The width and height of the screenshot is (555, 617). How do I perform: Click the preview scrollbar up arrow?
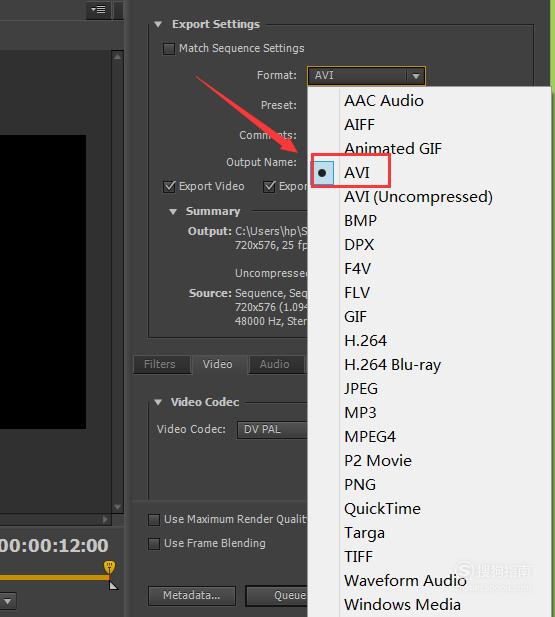point(117,57)
